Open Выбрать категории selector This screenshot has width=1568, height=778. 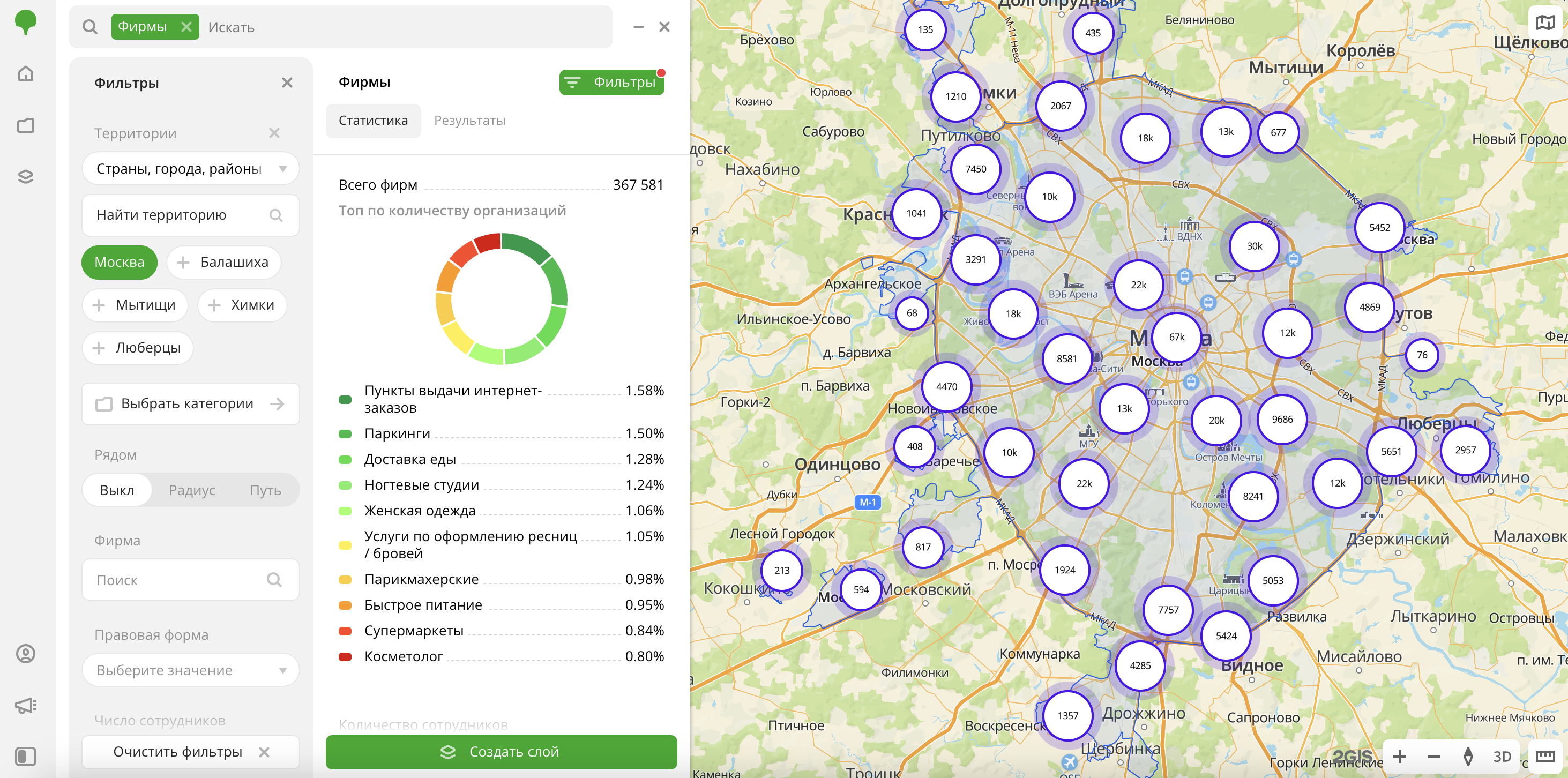[x=191, y=403]
